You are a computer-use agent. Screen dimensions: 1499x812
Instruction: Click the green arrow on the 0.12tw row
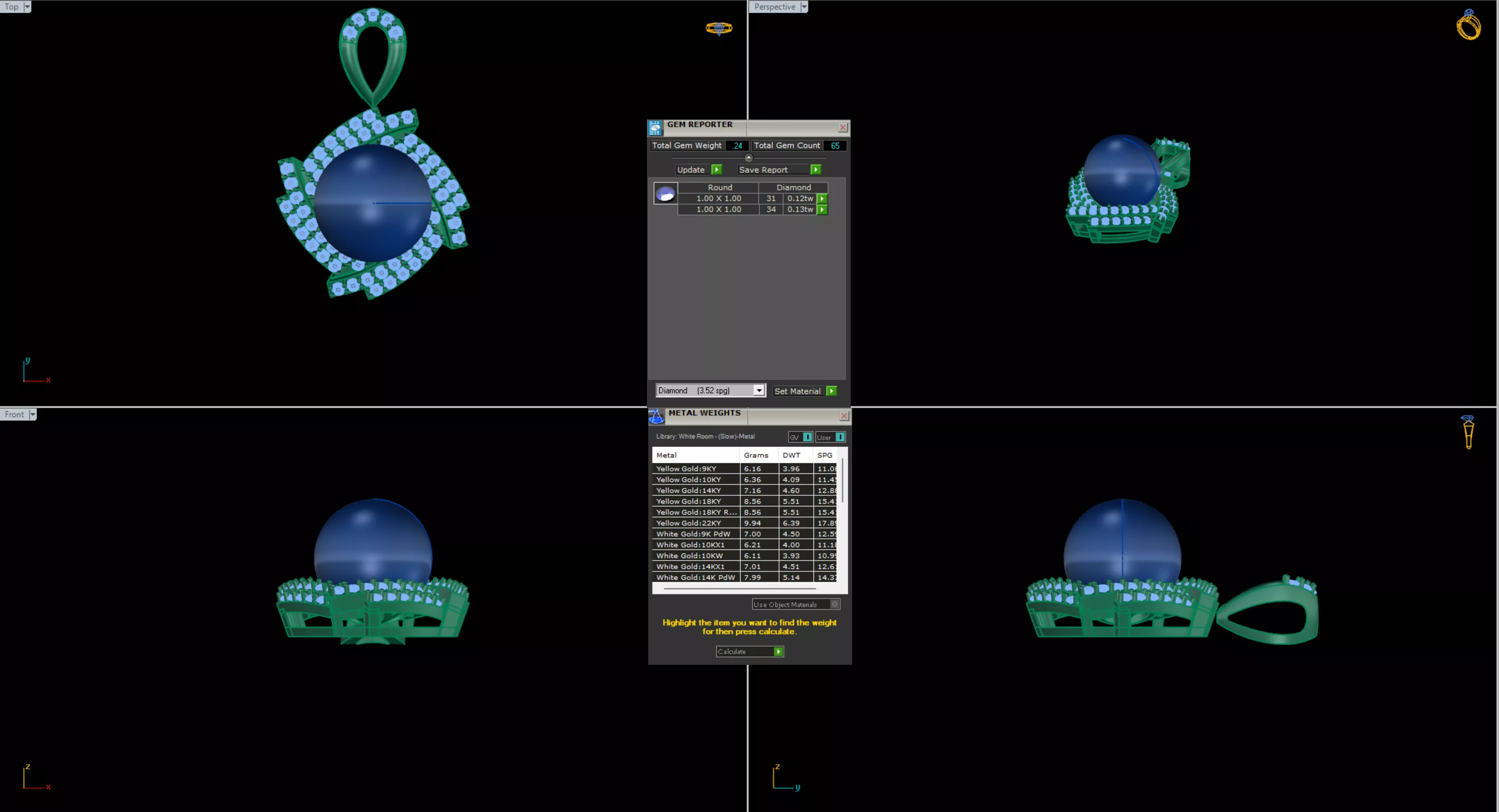(822, 198)
